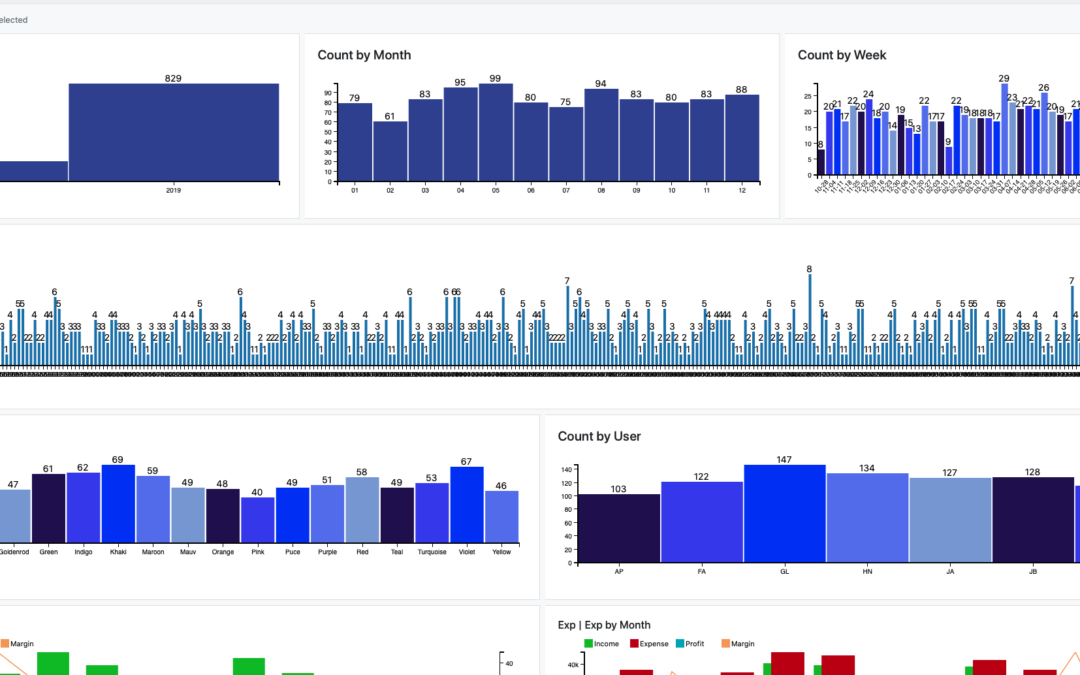Click month 11 bar in Count by Month
This screenshot has height=675, width=1080.
pos(707,141)
